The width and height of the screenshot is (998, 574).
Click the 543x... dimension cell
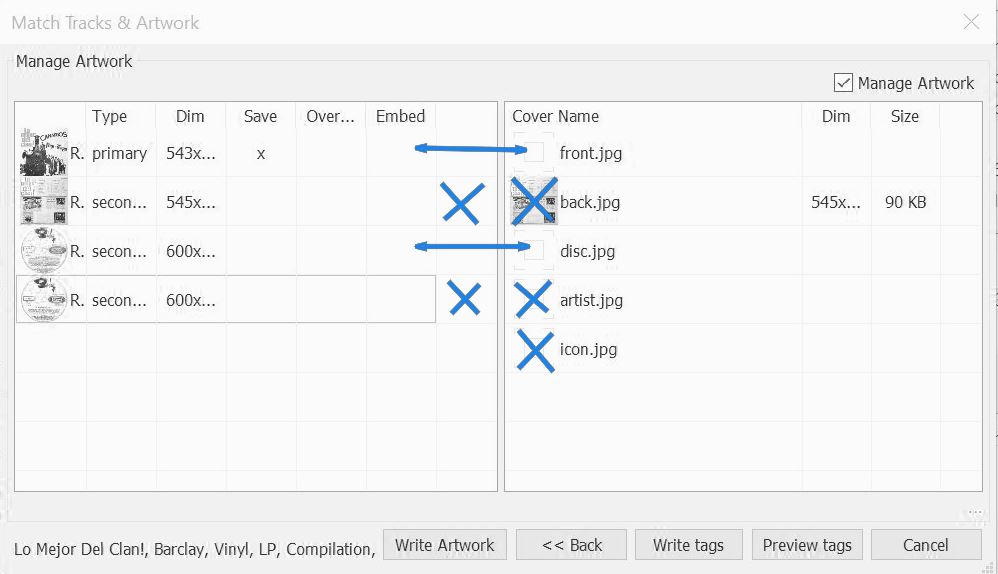pyautogui.click(x=190, y=153)
